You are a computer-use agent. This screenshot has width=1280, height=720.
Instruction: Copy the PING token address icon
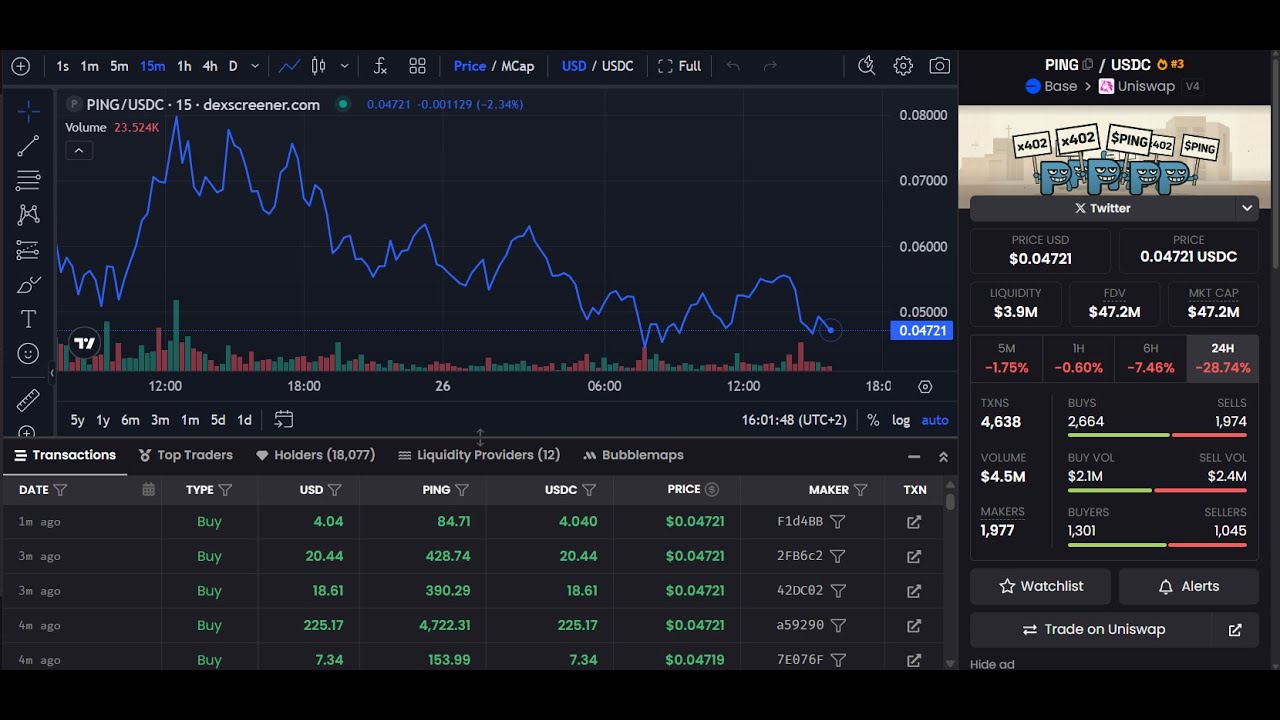pyautogui.click(x=1088, y=65)
